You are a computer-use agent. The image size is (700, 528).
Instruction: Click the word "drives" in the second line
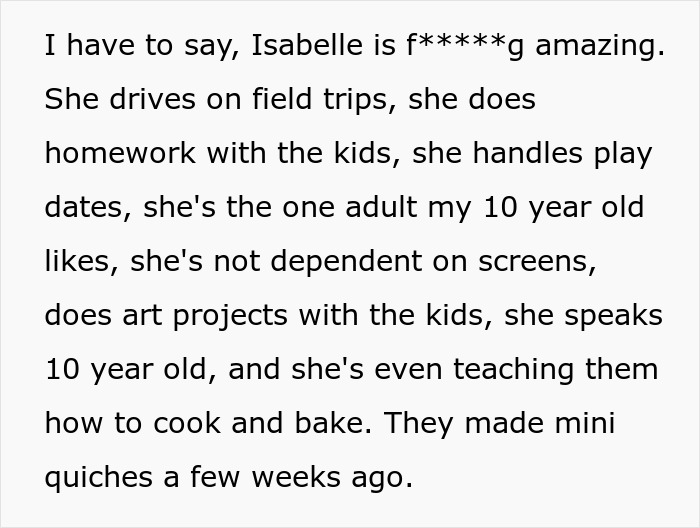(x=141, y=100)
